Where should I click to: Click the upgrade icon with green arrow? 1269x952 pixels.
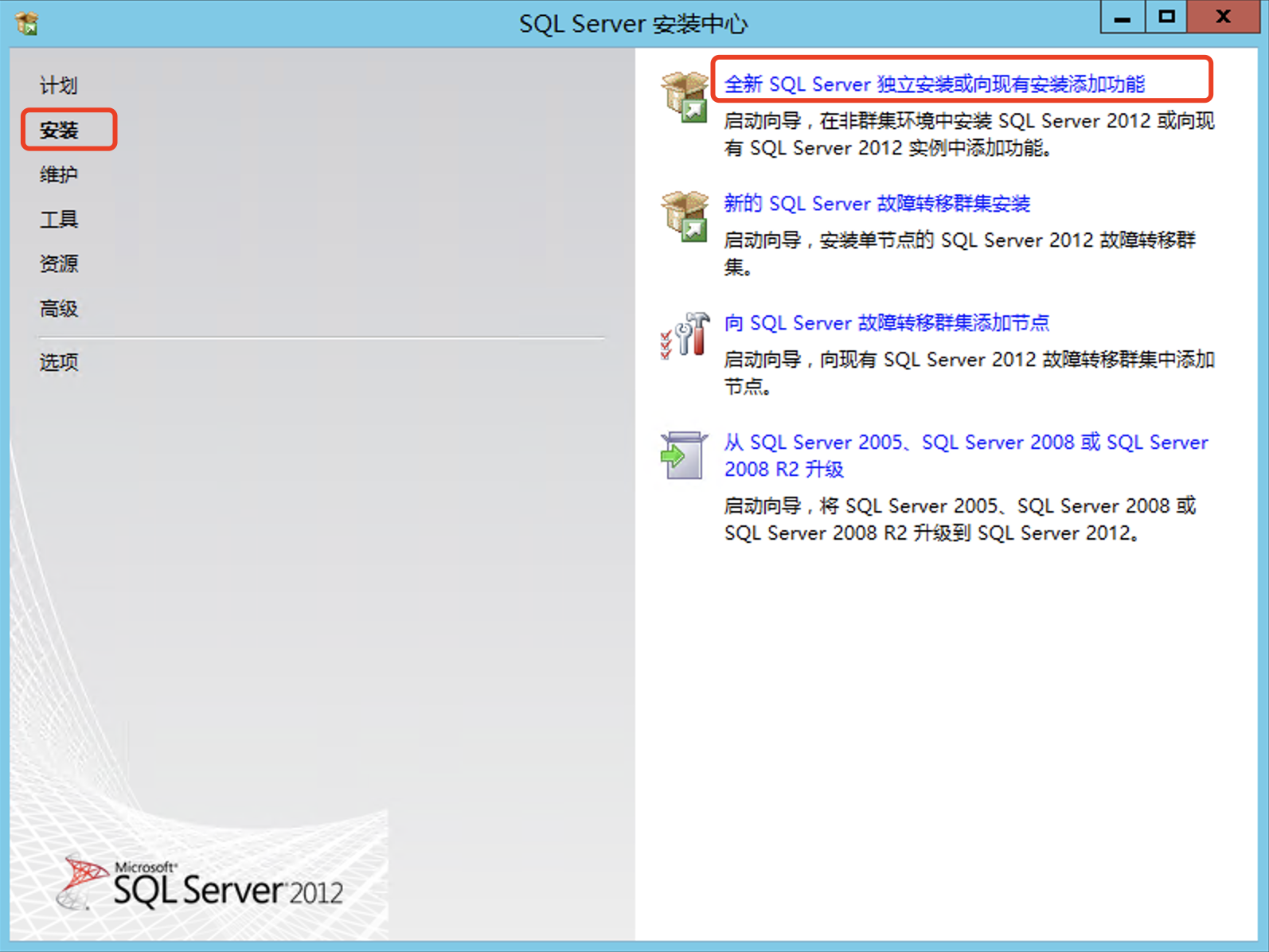coord(684,455)
